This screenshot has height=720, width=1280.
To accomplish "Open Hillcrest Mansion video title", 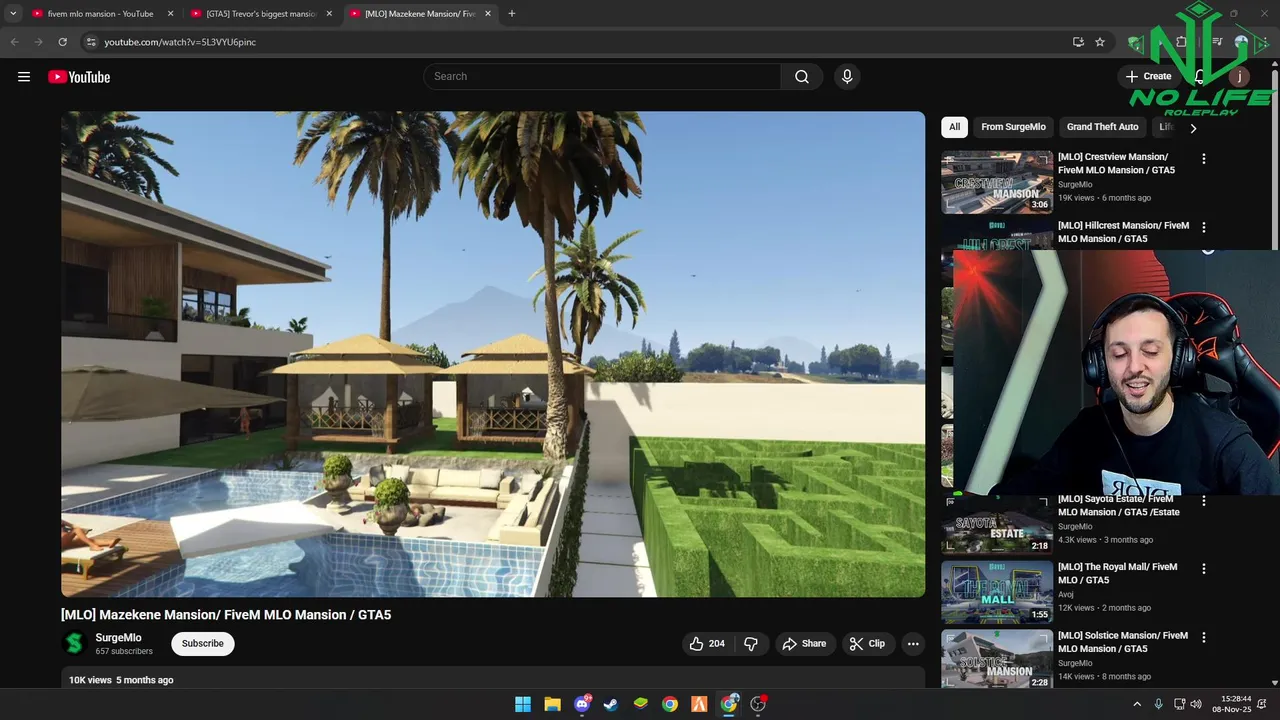I will pos(1124,232).
